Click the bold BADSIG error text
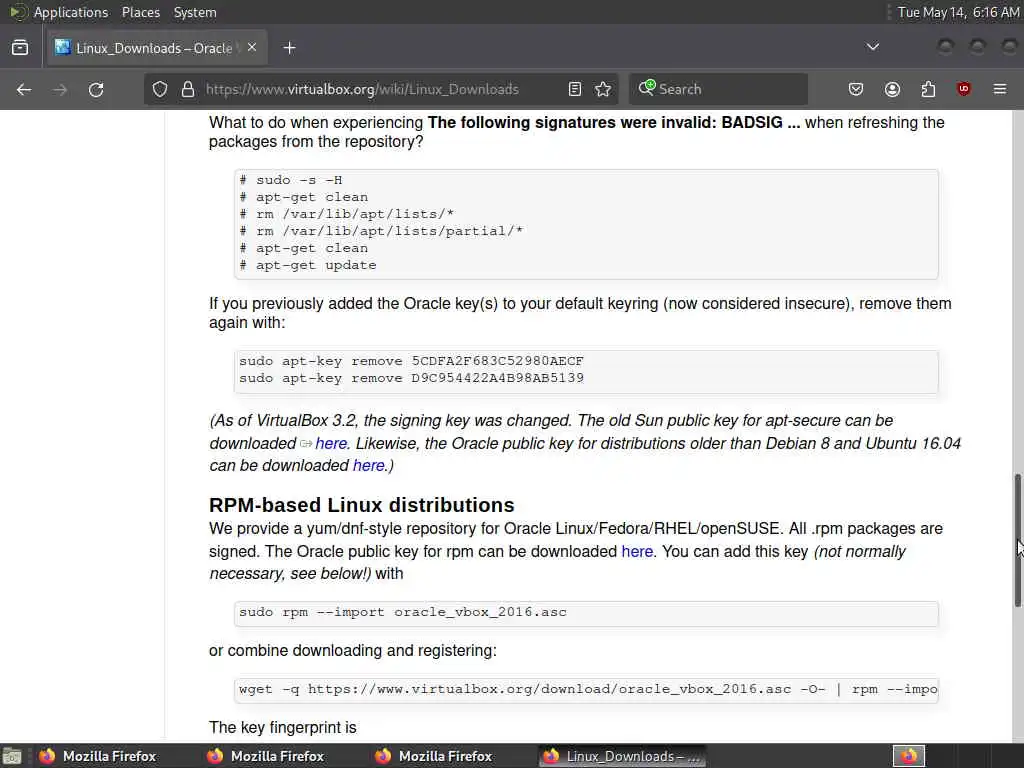The width and height of the screenshot is (1024, 768). pos(613,123)
